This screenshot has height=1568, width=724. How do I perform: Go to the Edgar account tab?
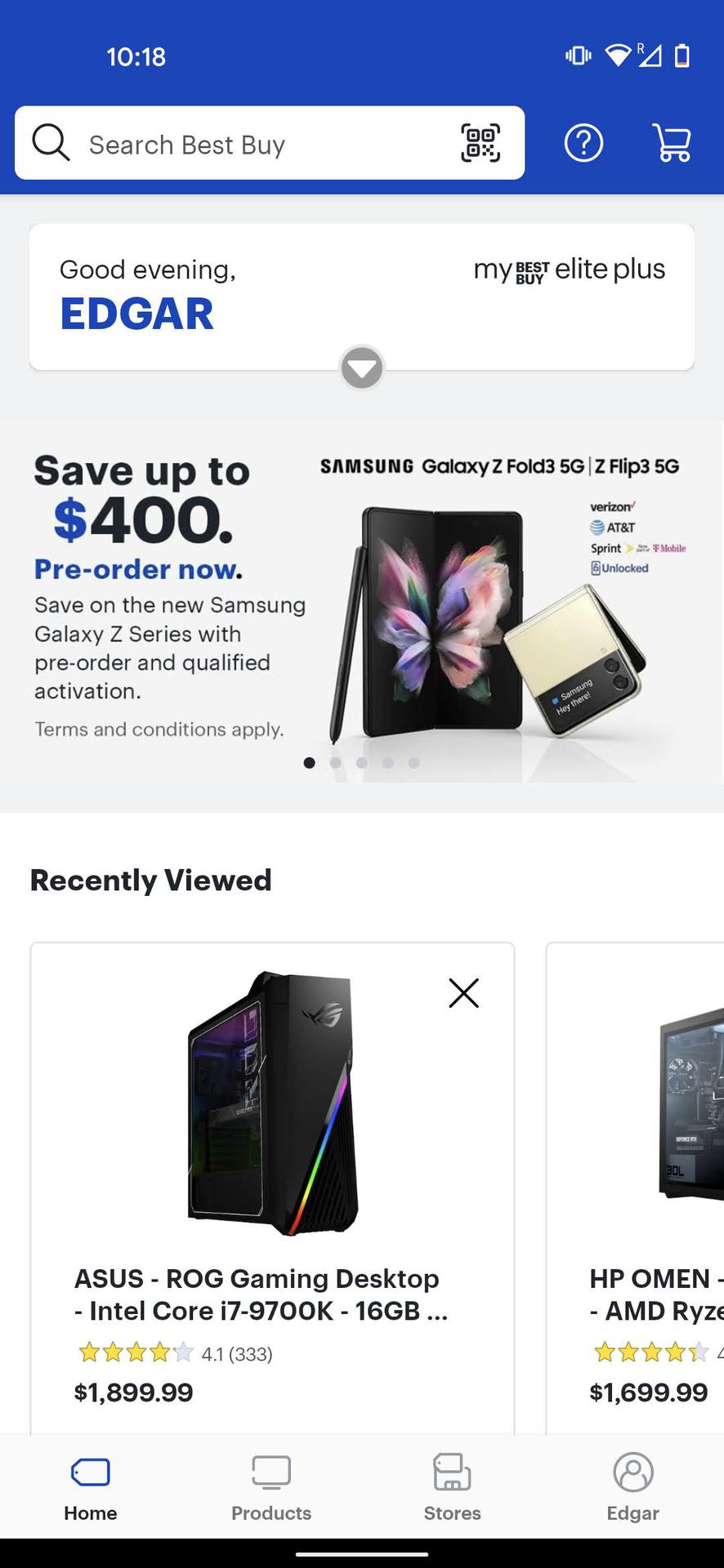(632, 1488)
